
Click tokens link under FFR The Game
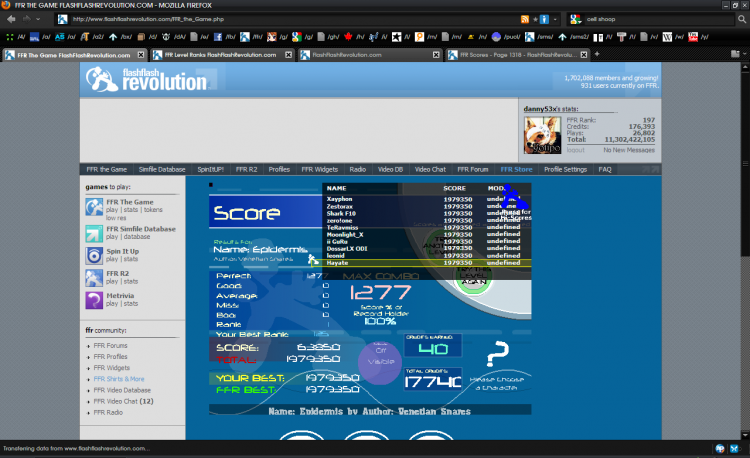click(x=153, y=210)
